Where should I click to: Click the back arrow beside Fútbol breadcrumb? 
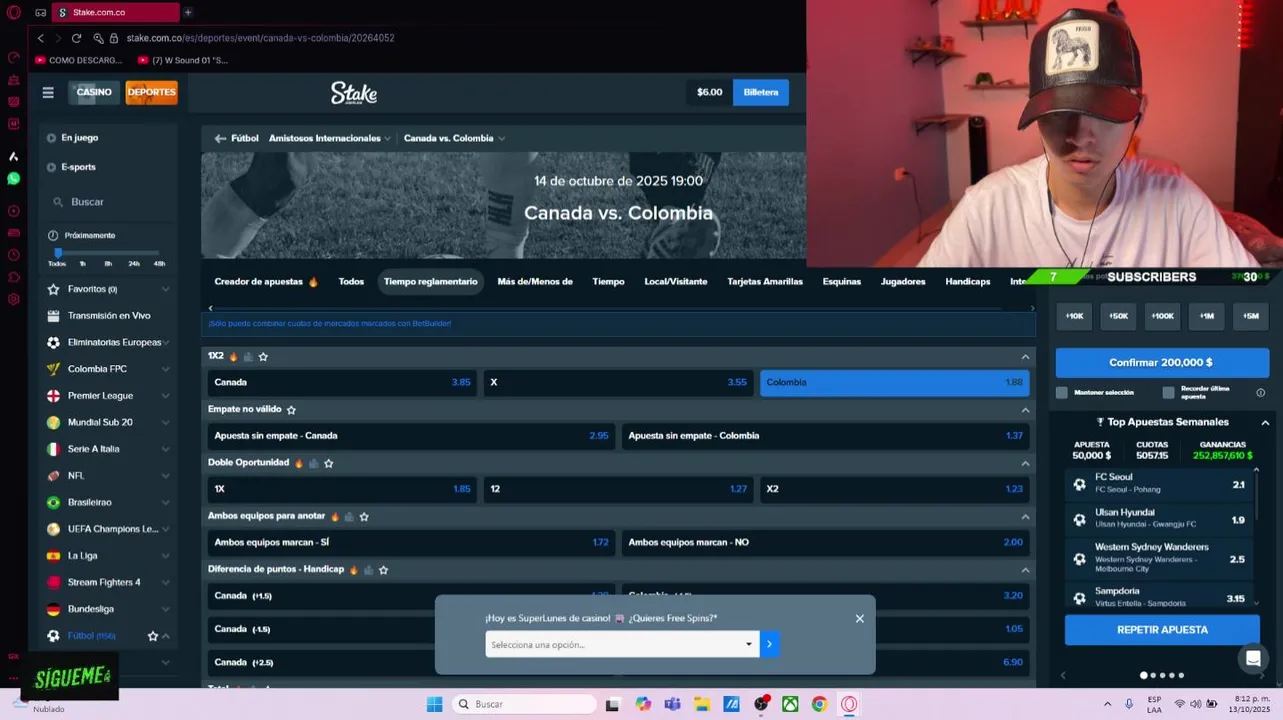click(220, 138)
